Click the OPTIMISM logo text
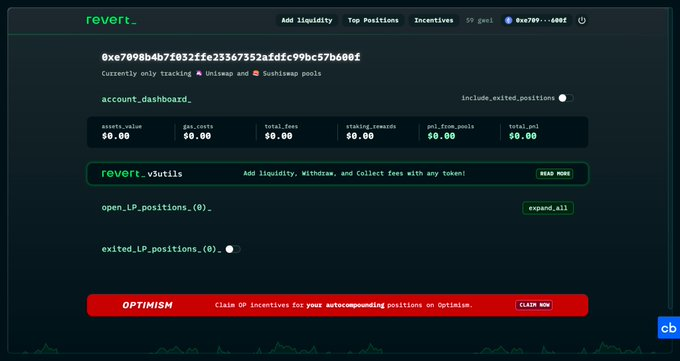The height and width of the screenshot is (361, 680). pyautogui.click(x=147, y=305)
